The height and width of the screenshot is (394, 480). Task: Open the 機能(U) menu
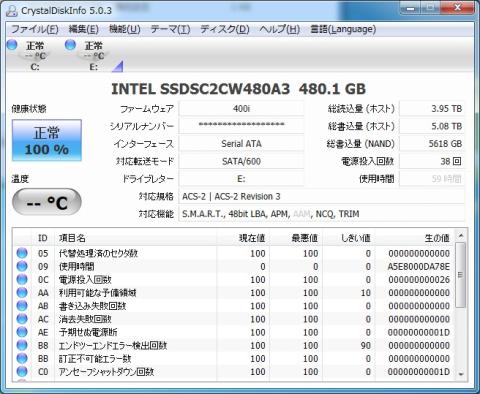pyautogui.click(x=125, y=29)
